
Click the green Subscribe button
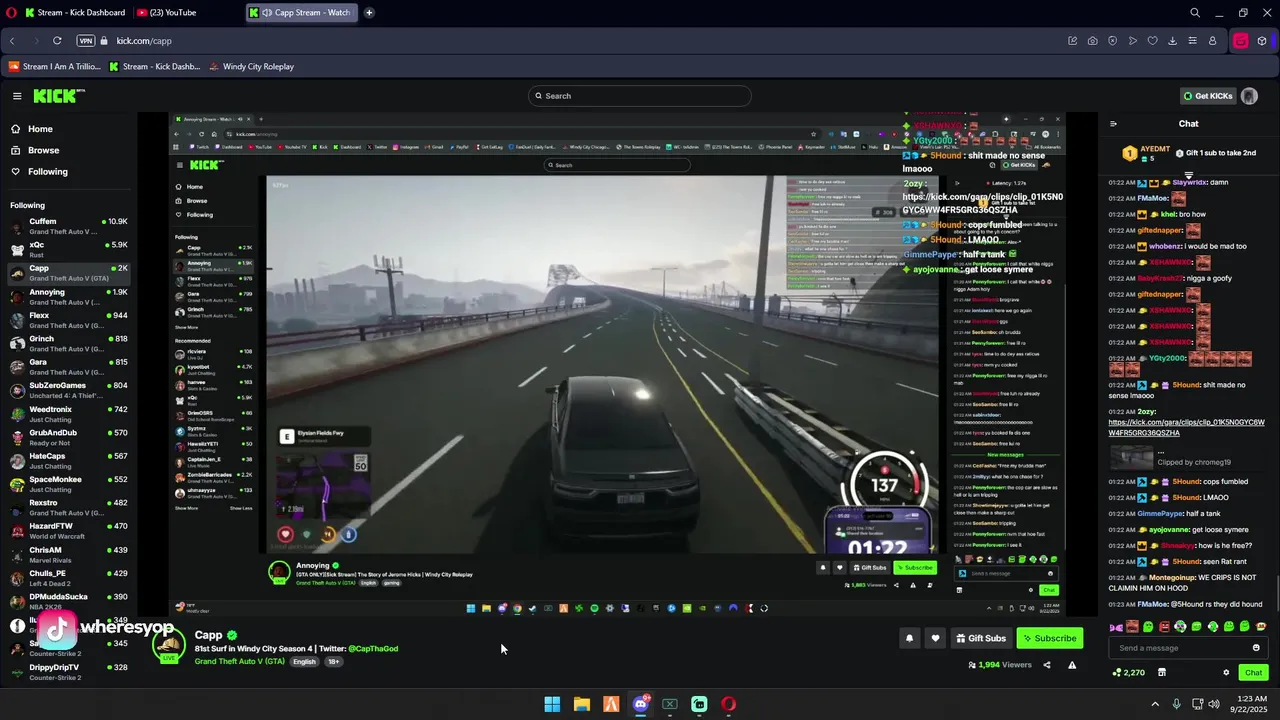pos(1050,638)
